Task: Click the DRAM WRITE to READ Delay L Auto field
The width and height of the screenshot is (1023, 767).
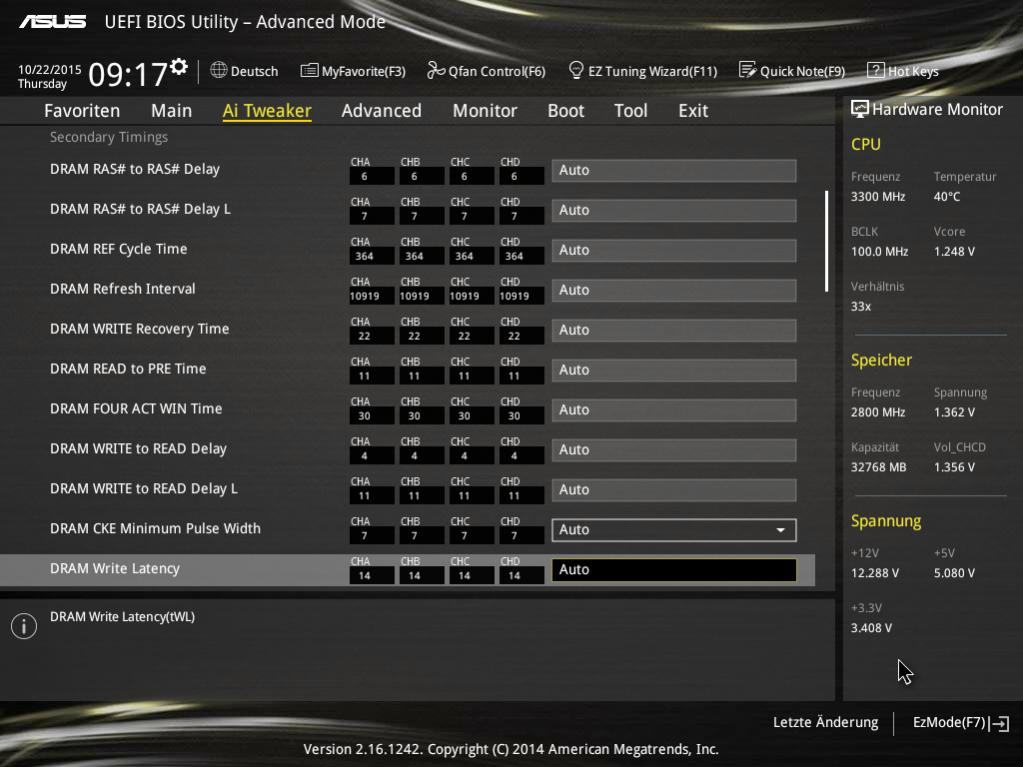Action: pyautogui.click(x=674, y=490)
